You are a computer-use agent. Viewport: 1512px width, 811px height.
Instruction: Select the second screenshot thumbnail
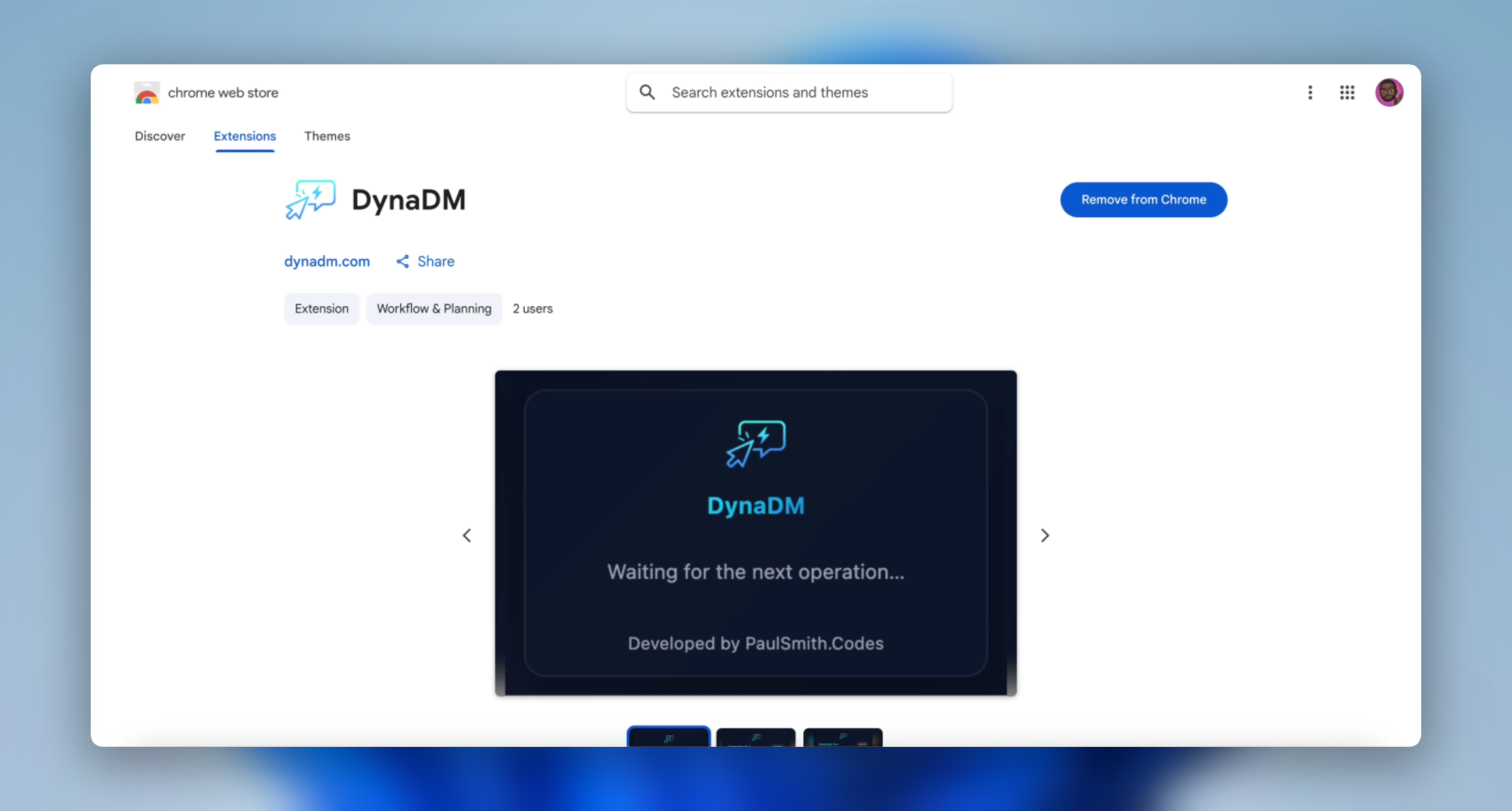(755, 740)
